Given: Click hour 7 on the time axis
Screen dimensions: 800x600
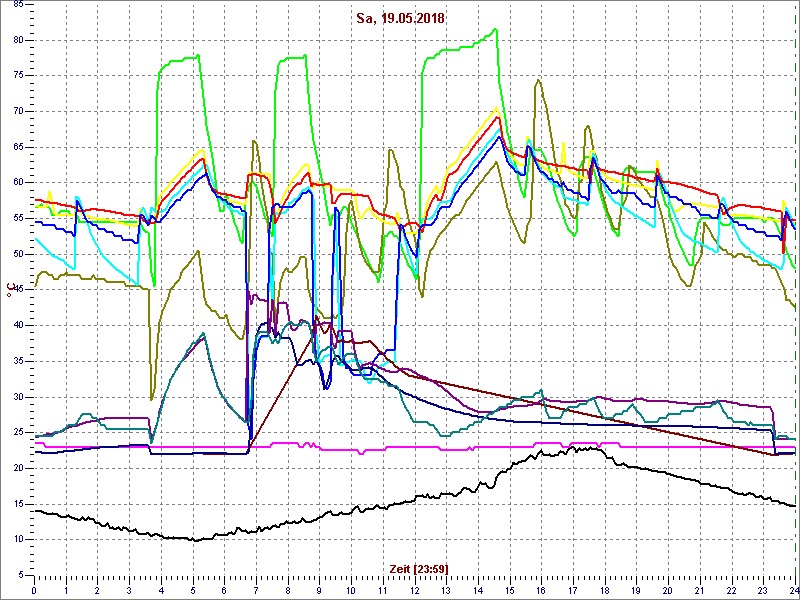Looking at the screenshot, I should click(x=256, y=590).
